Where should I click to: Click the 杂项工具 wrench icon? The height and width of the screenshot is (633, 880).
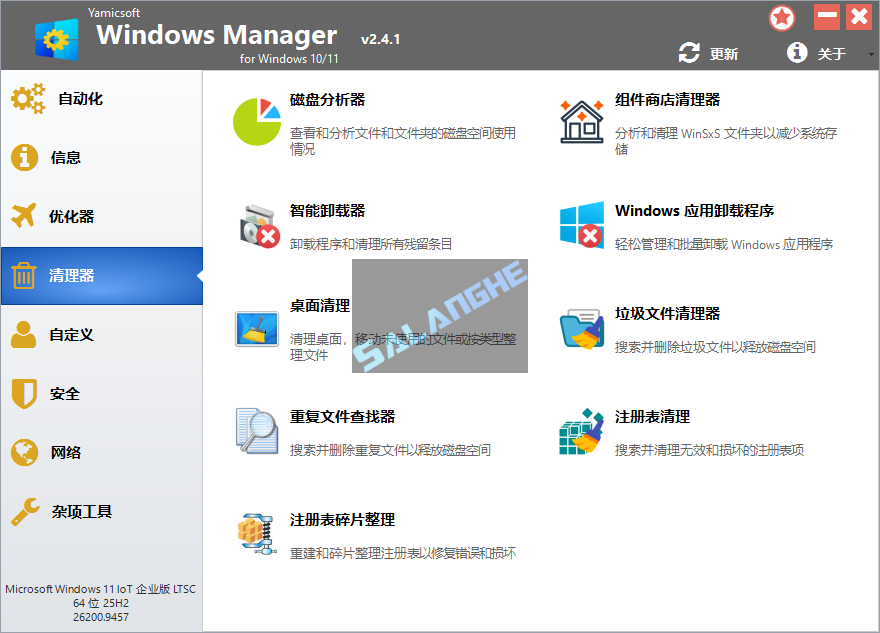pyautogui.click(x=25, y=511)
